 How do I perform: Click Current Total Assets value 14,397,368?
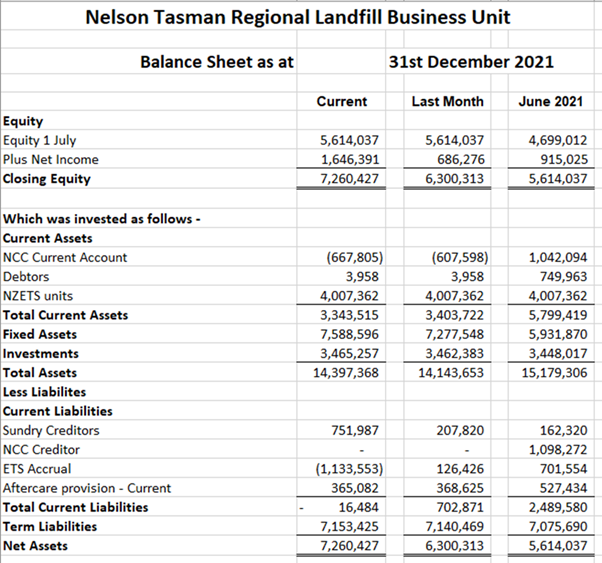[346, 373]
